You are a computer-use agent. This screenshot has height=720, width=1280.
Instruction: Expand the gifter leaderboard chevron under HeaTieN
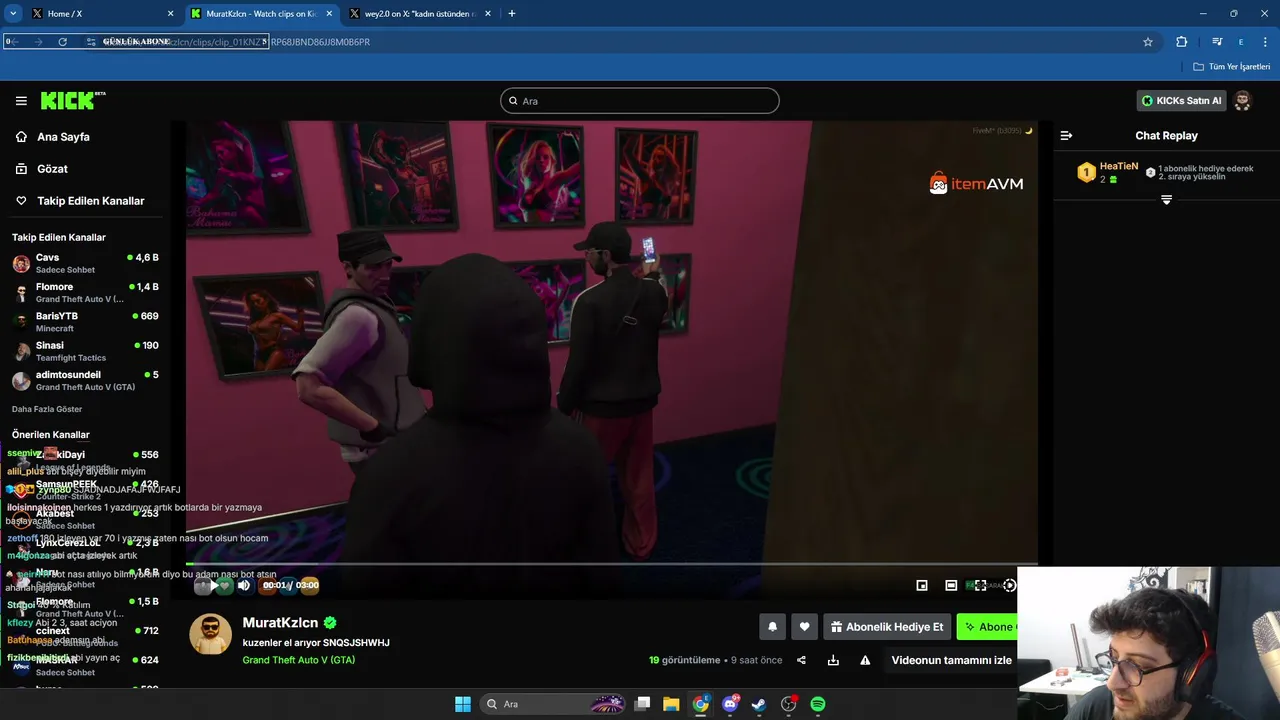(x=1166, y=200)
